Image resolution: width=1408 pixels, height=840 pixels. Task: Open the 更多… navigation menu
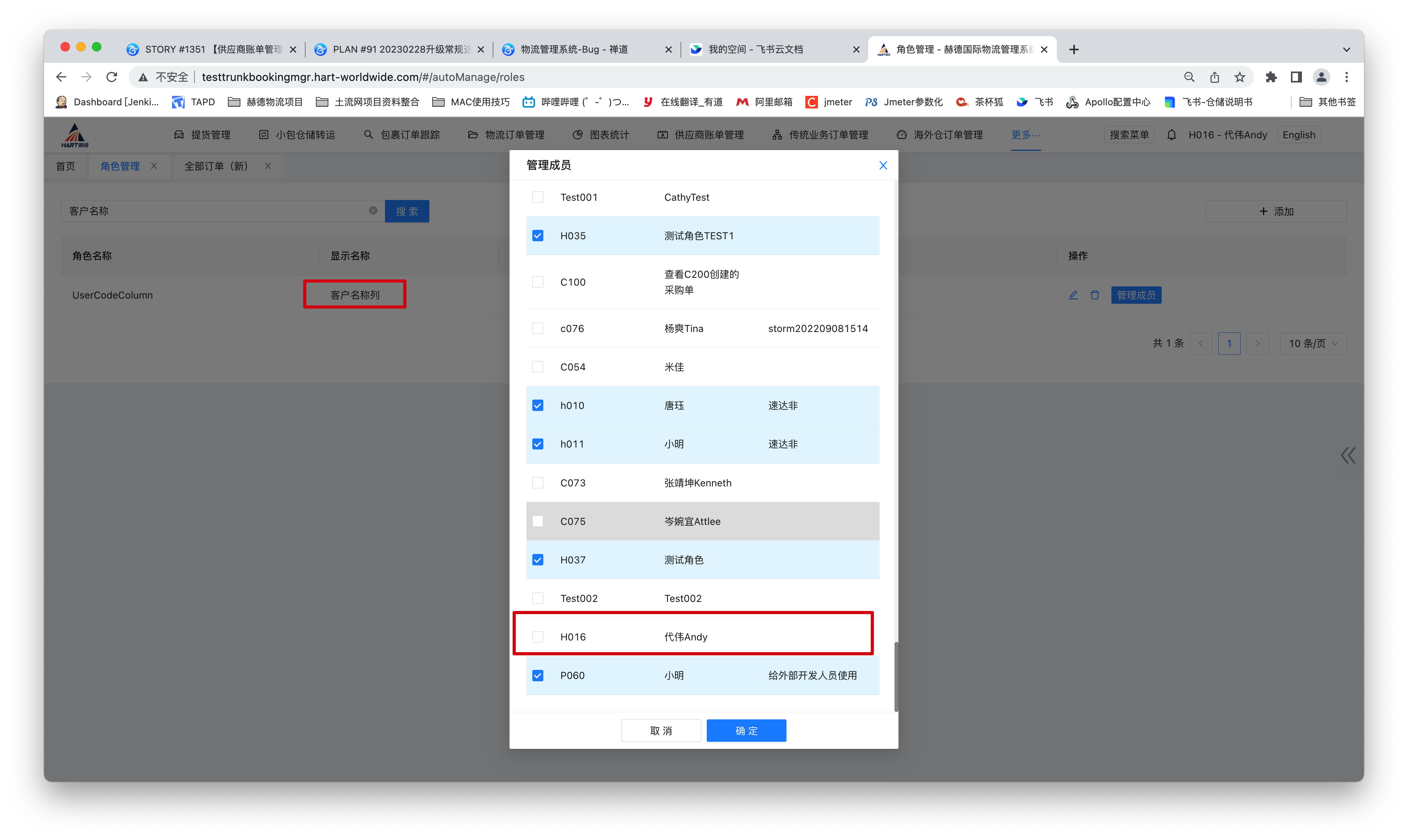pyautogui.click(x=1026, y=135)
